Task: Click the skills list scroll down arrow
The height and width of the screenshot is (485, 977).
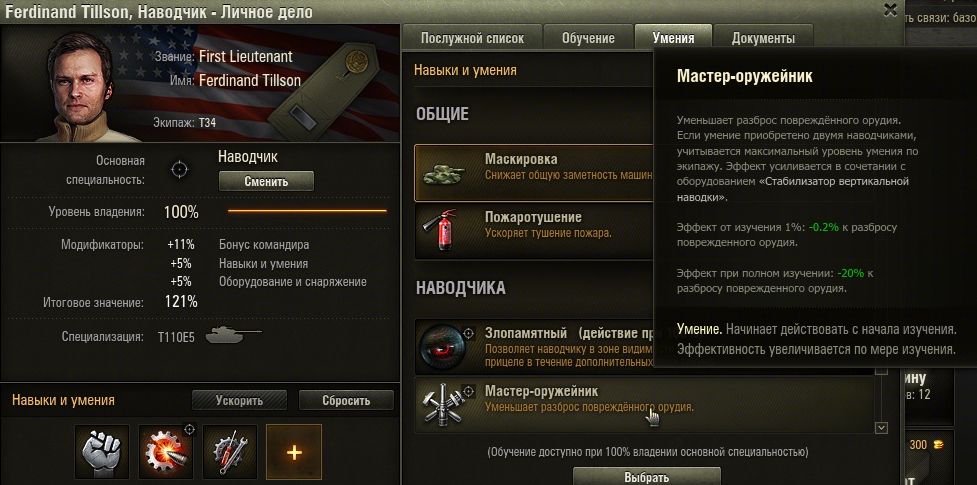Action: tap(881, 428)
